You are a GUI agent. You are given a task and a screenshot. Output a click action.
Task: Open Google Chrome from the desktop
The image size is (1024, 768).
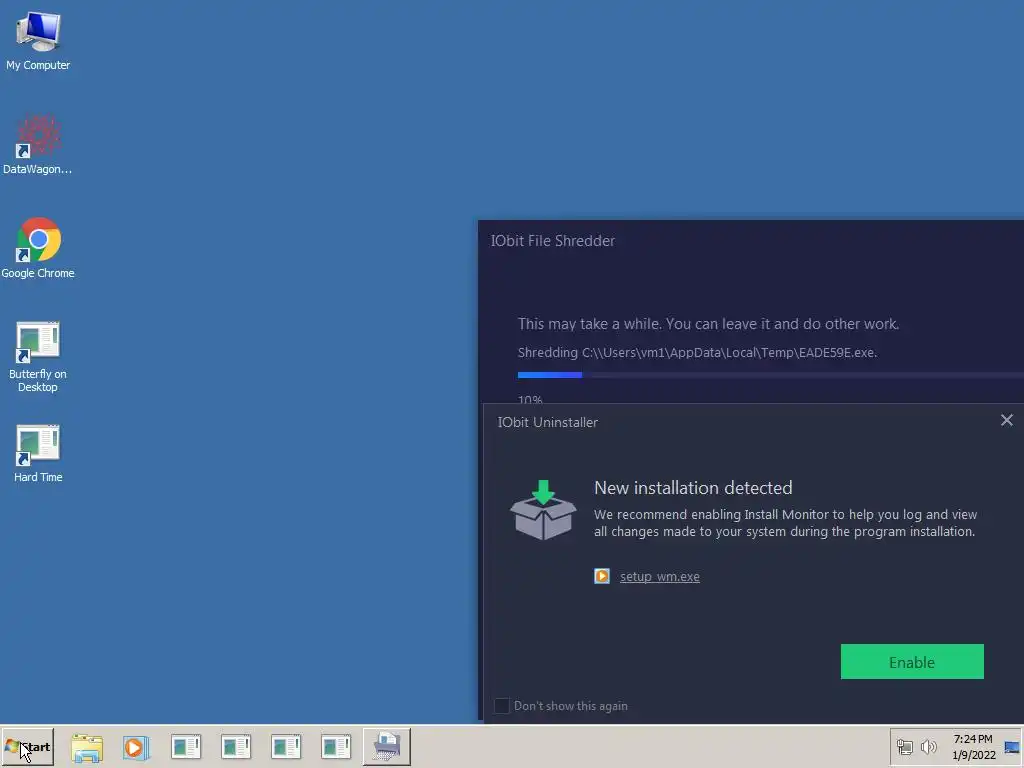point(38,248)
